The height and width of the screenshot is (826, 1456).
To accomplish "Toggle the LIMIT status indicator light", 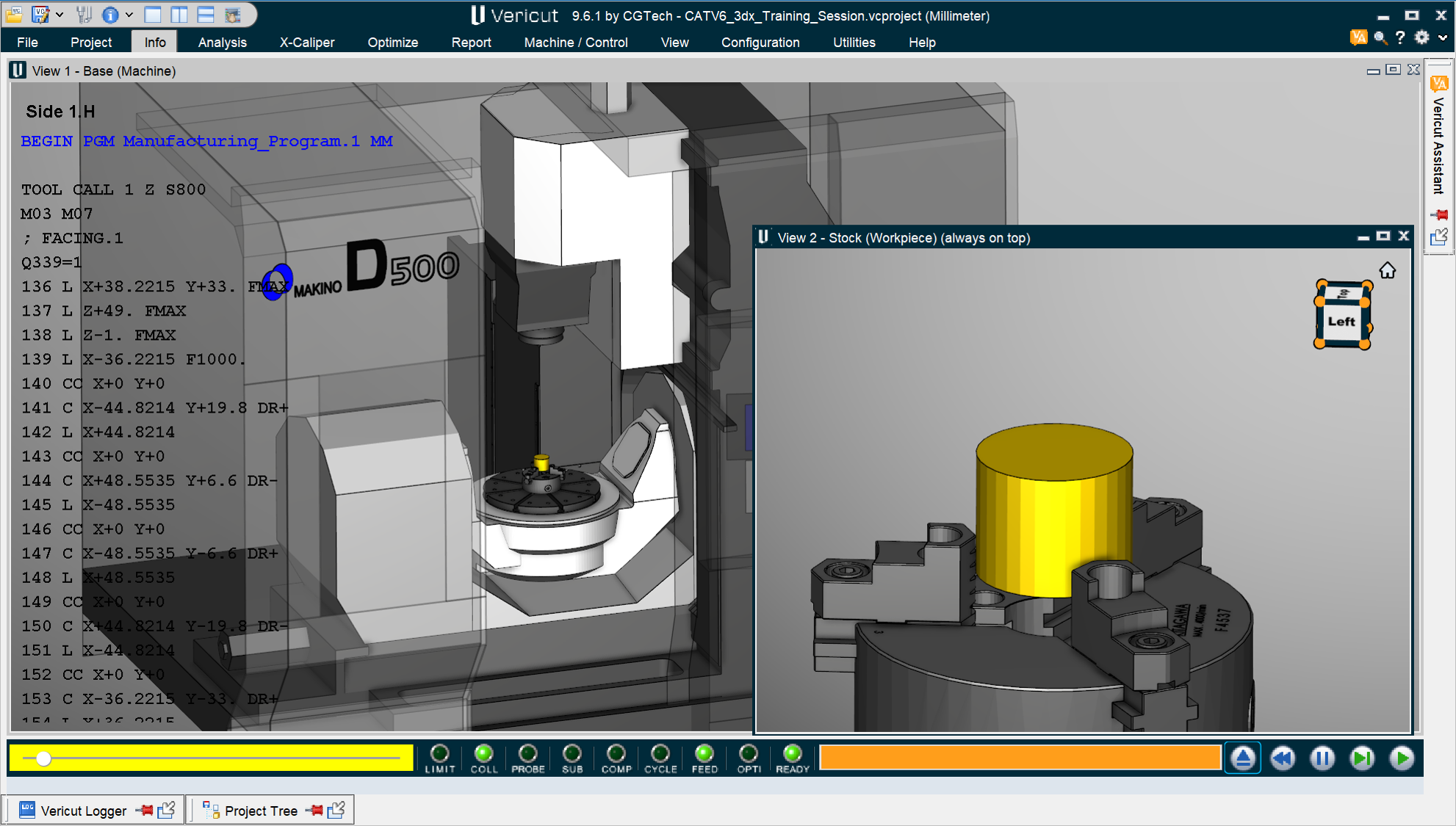I will [x=439, y=754].
